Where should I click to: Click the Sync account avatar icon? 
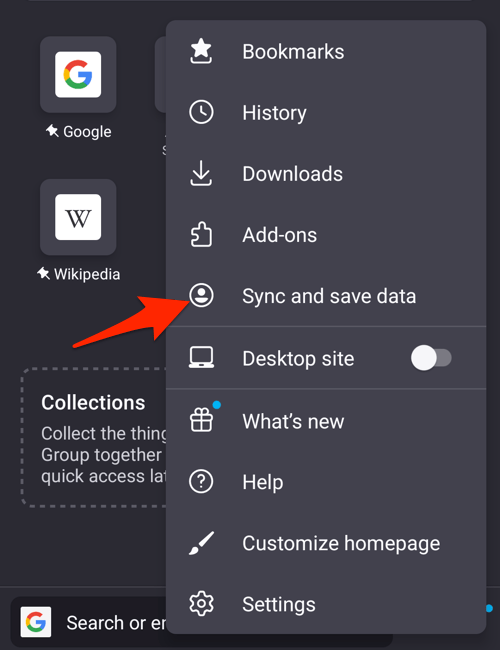[x=201, y=295]
